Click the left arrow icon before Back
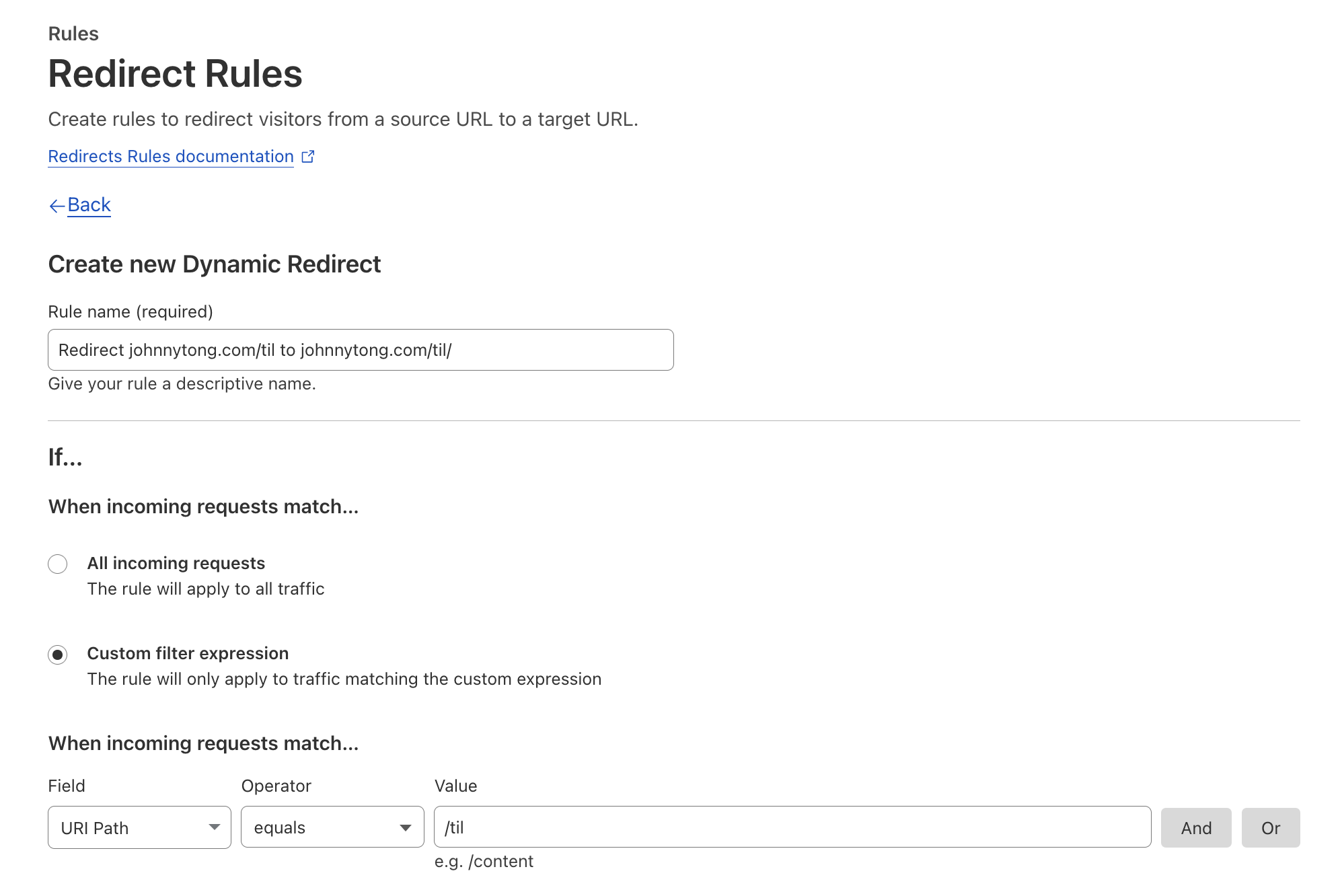 click(57, 206)
